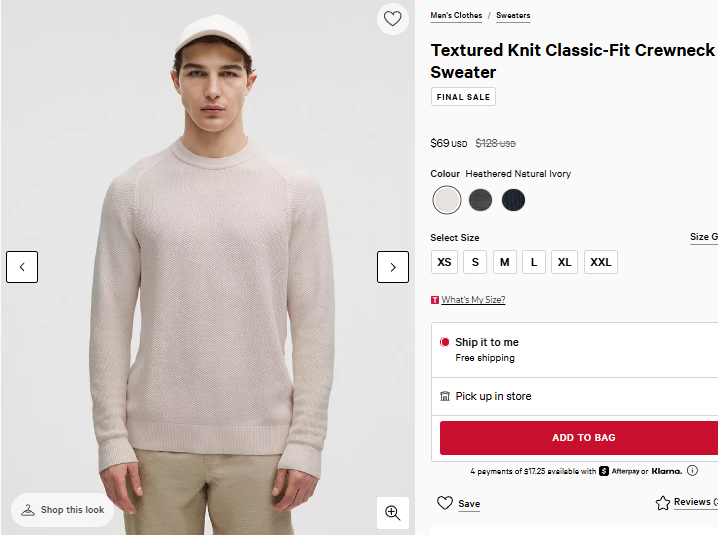718x535 pixels.
Task: Select size L
Action: 535,262
